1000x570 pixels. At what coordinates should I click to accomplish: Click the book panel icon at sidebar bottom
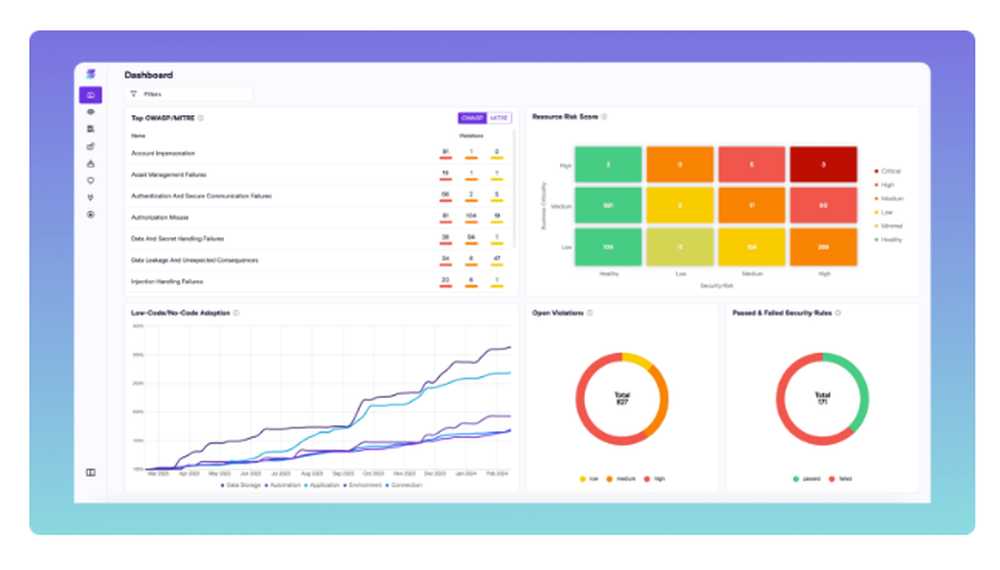click(x=91, y=472)
